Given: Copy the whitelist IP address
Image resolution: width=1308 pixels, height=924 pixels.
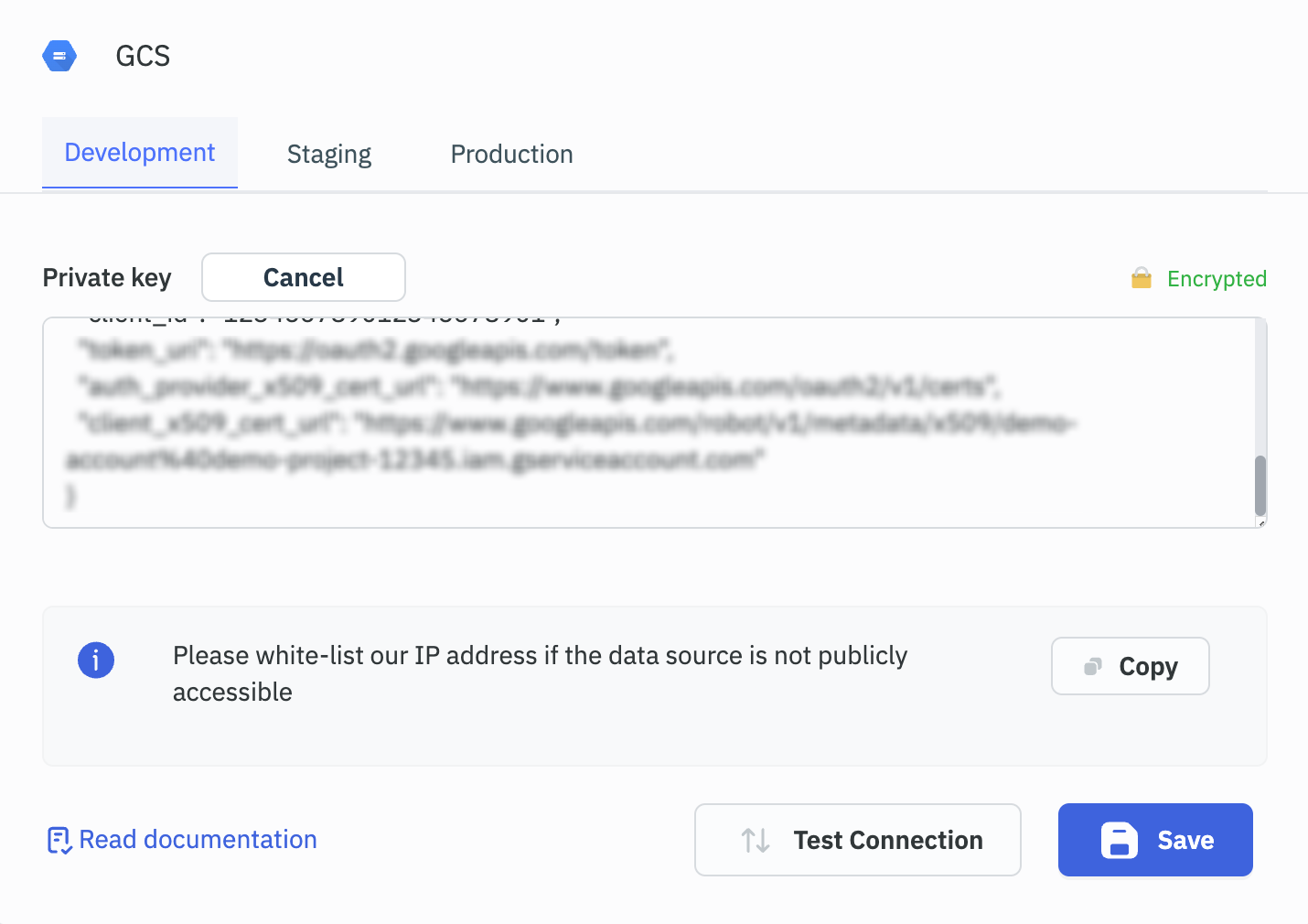Looking at the screenshot, I should pyautogui.click(x=1130, y=666).
